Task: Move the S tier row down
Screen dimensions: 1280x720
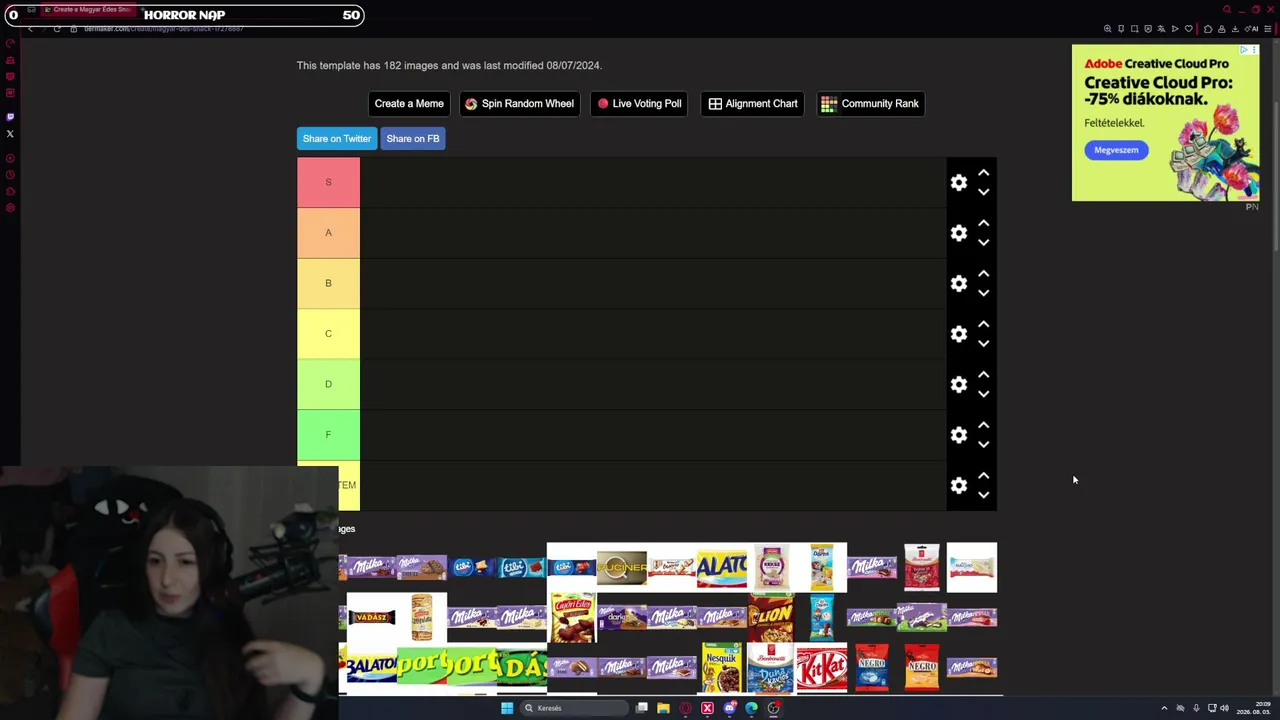Action: (984, 192)
